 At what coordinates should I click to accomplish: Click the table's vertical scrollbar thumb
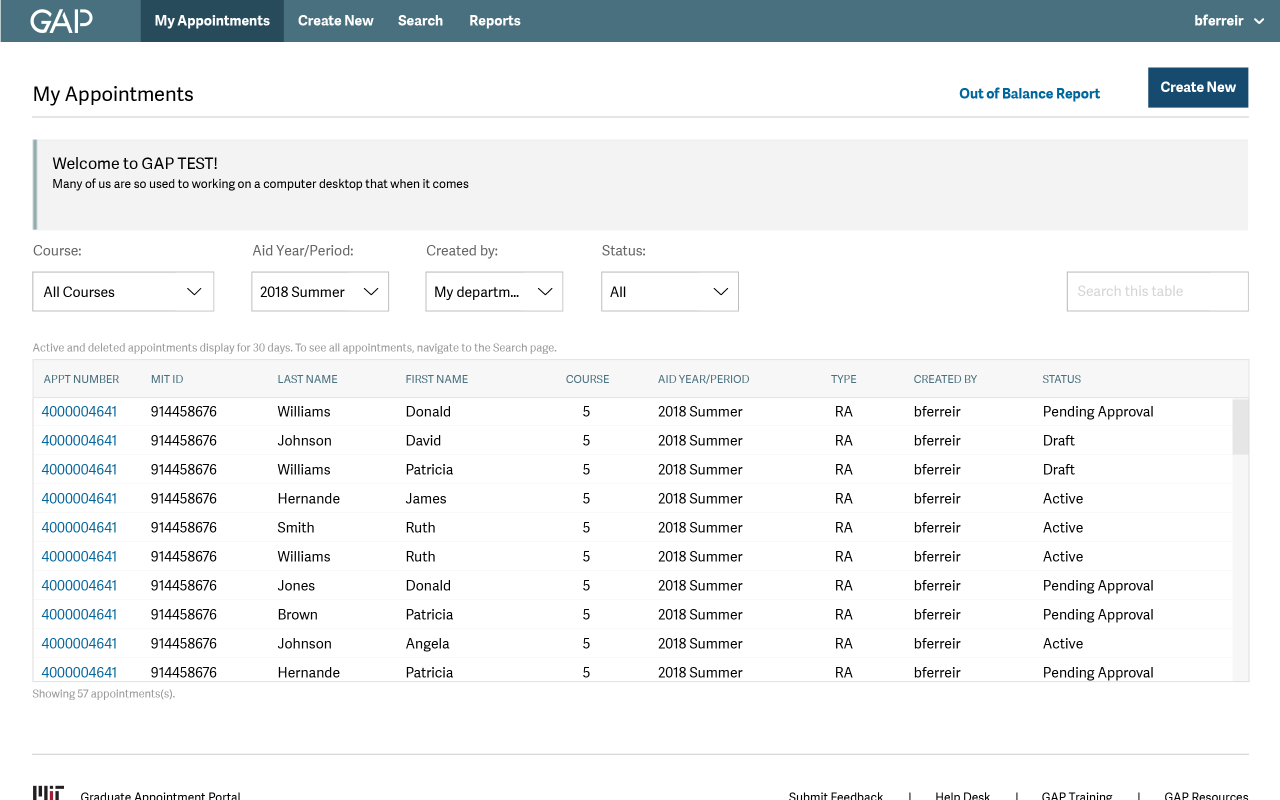(x=1240, y=427)
